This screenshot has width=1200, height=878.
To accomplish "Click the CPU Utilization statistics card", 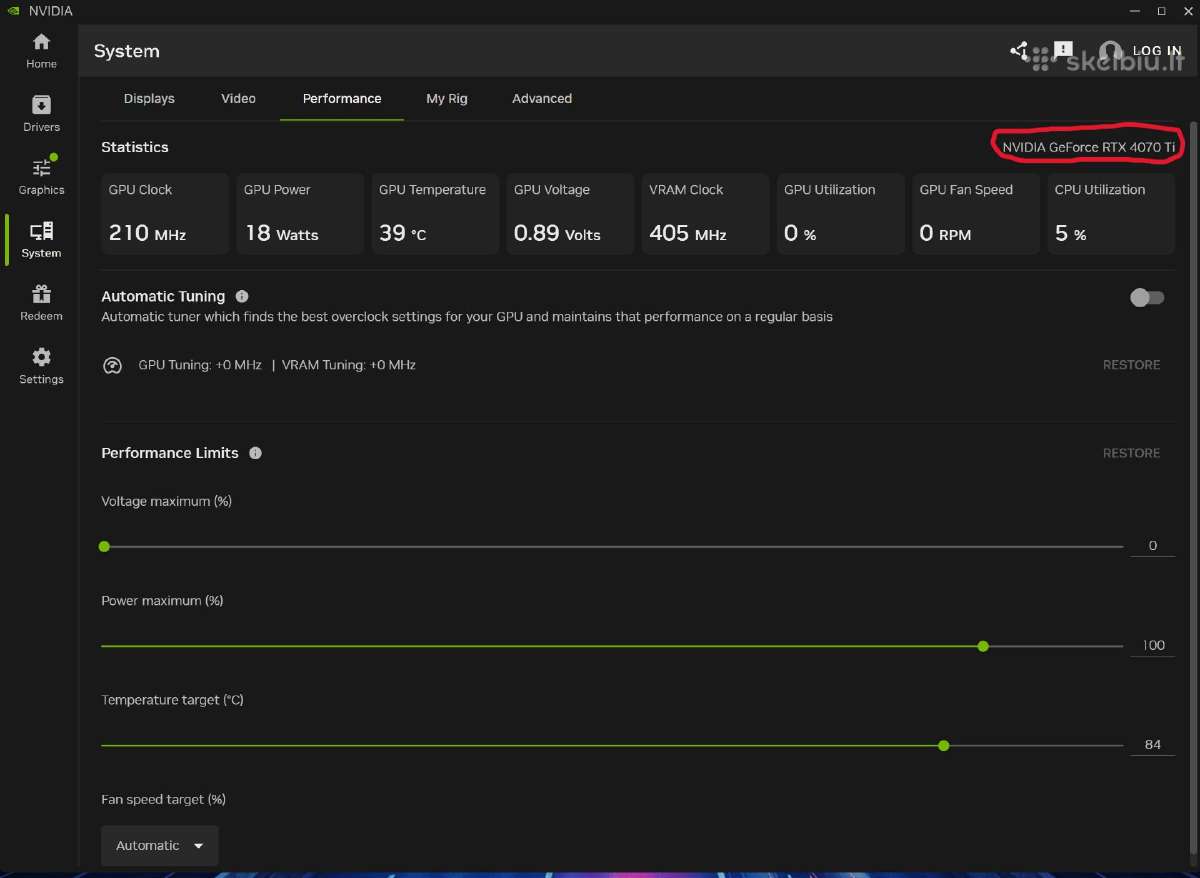I will [1111, 213].
